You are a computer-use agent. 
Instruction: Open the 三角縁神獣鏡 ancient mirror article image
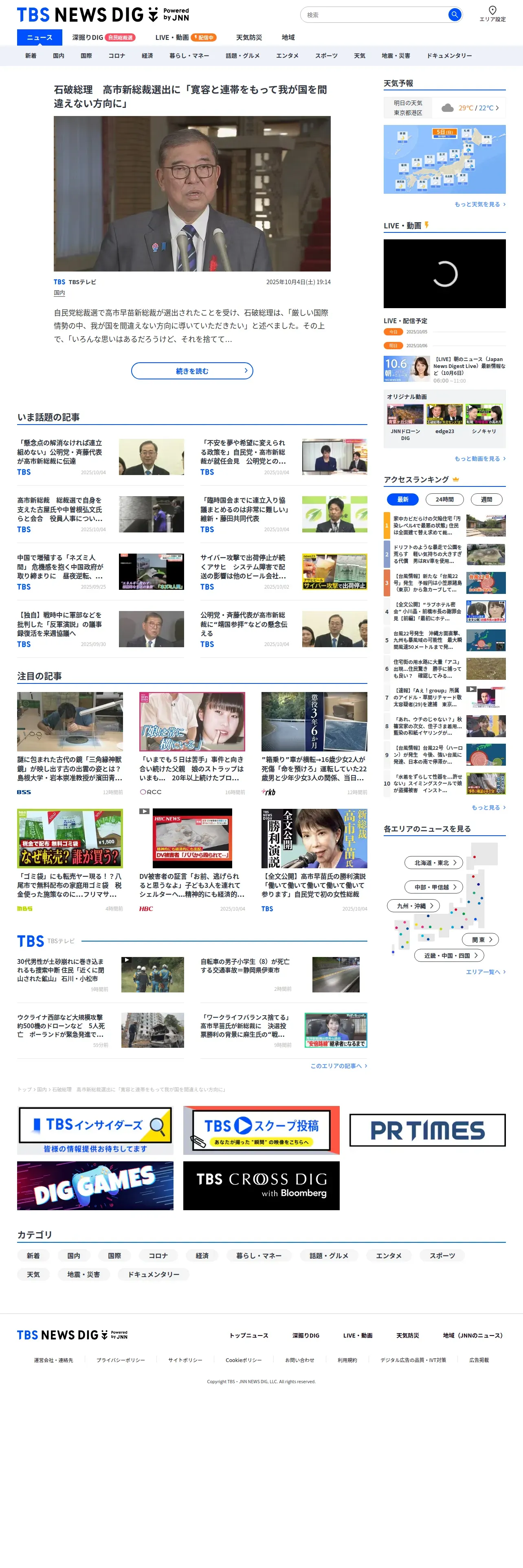[x=70, y=721]
